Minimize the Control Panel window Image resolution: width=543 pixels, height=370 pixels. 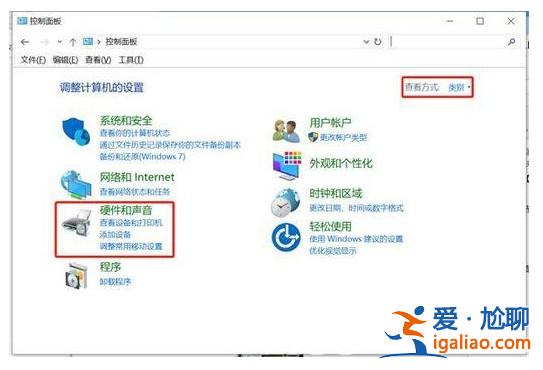(x=449, y=21)
